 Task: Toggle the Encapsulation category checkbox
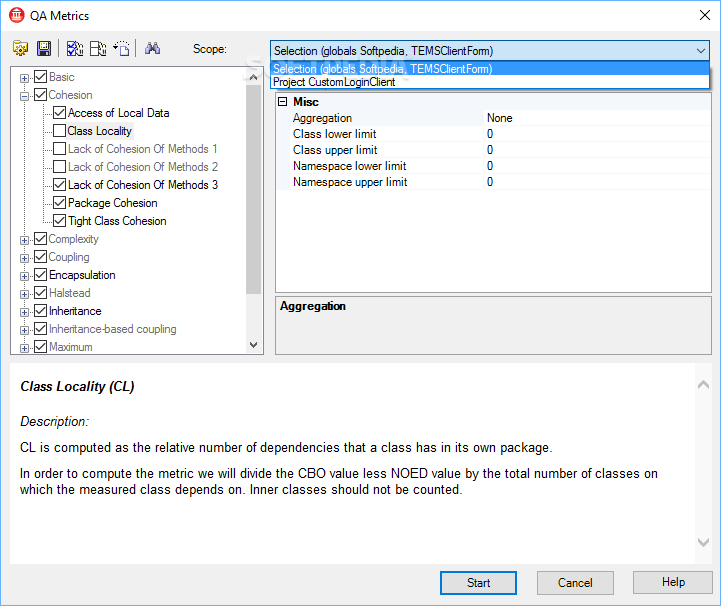40,275
